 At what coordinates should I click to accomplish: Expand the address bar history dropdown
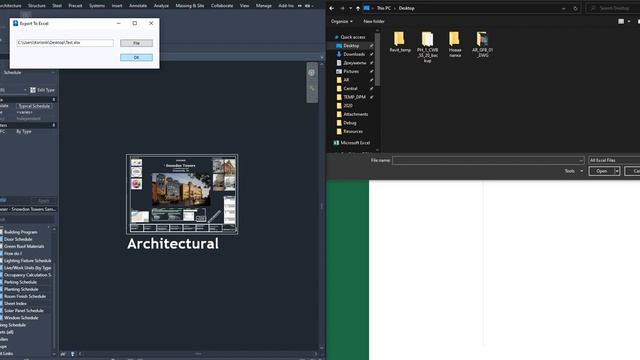[564, 8]
